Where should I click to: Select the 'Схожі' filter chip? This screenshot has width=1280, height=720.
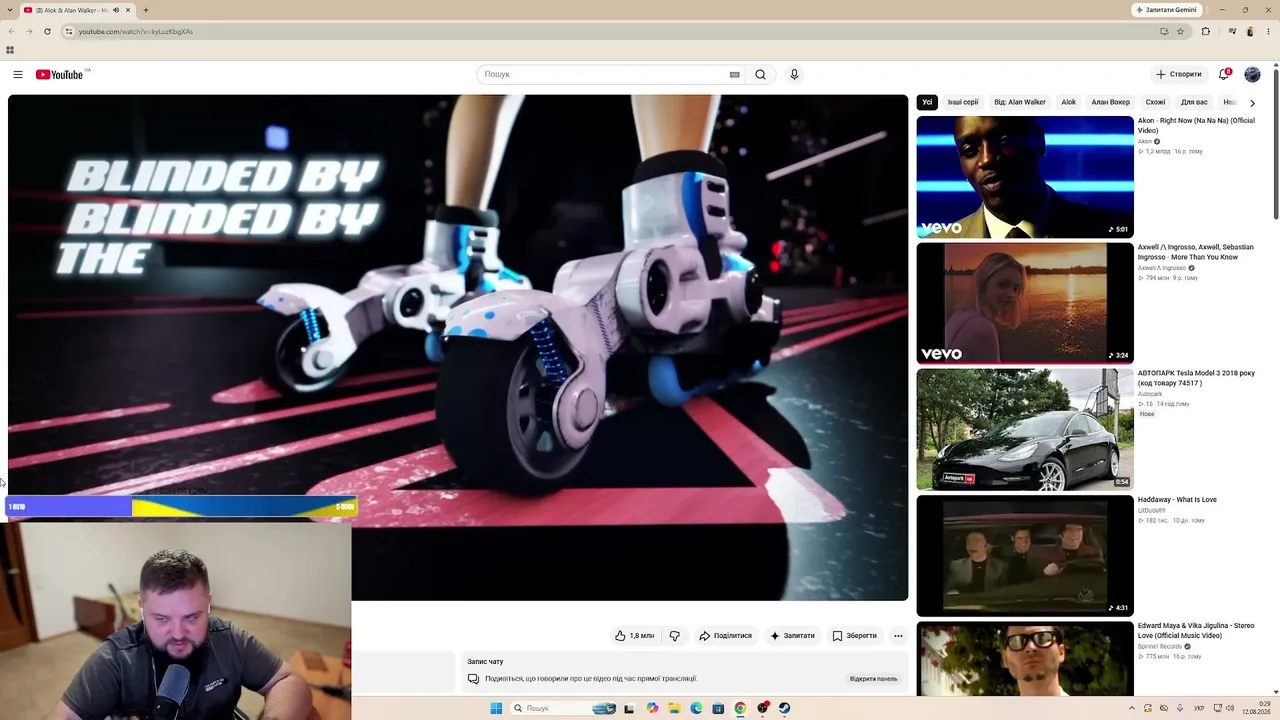(x=1155, y=102)
